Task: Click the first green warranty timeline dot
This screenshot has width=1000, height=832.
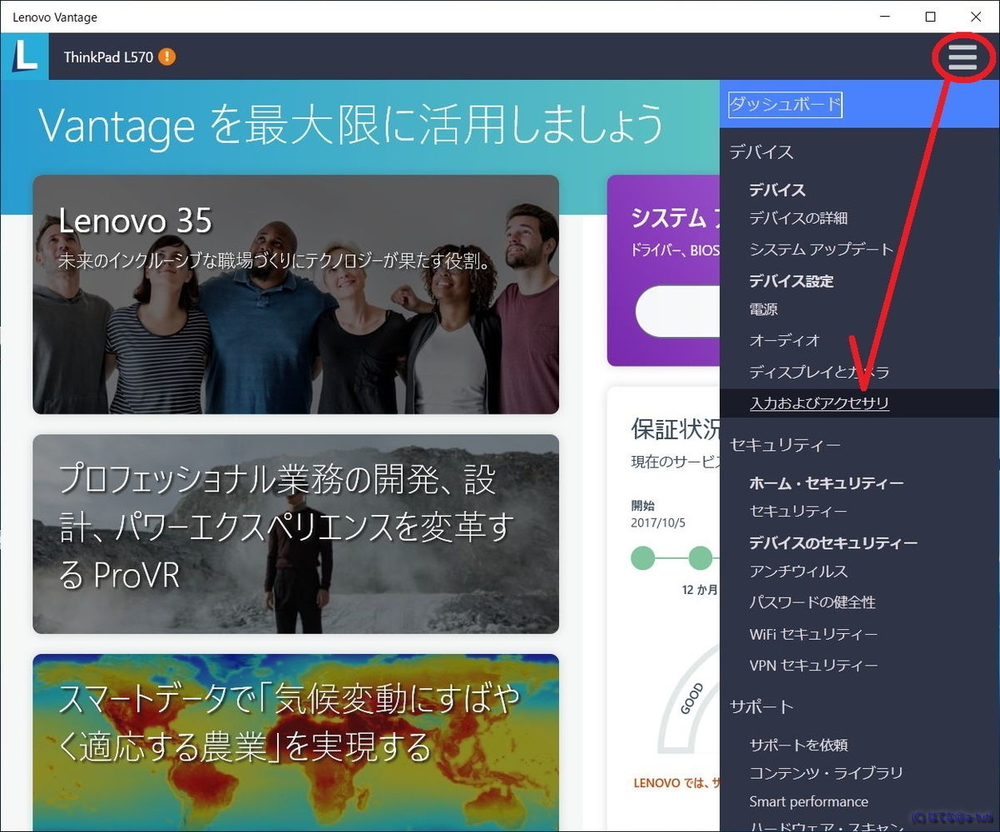Action: (643, 558)
